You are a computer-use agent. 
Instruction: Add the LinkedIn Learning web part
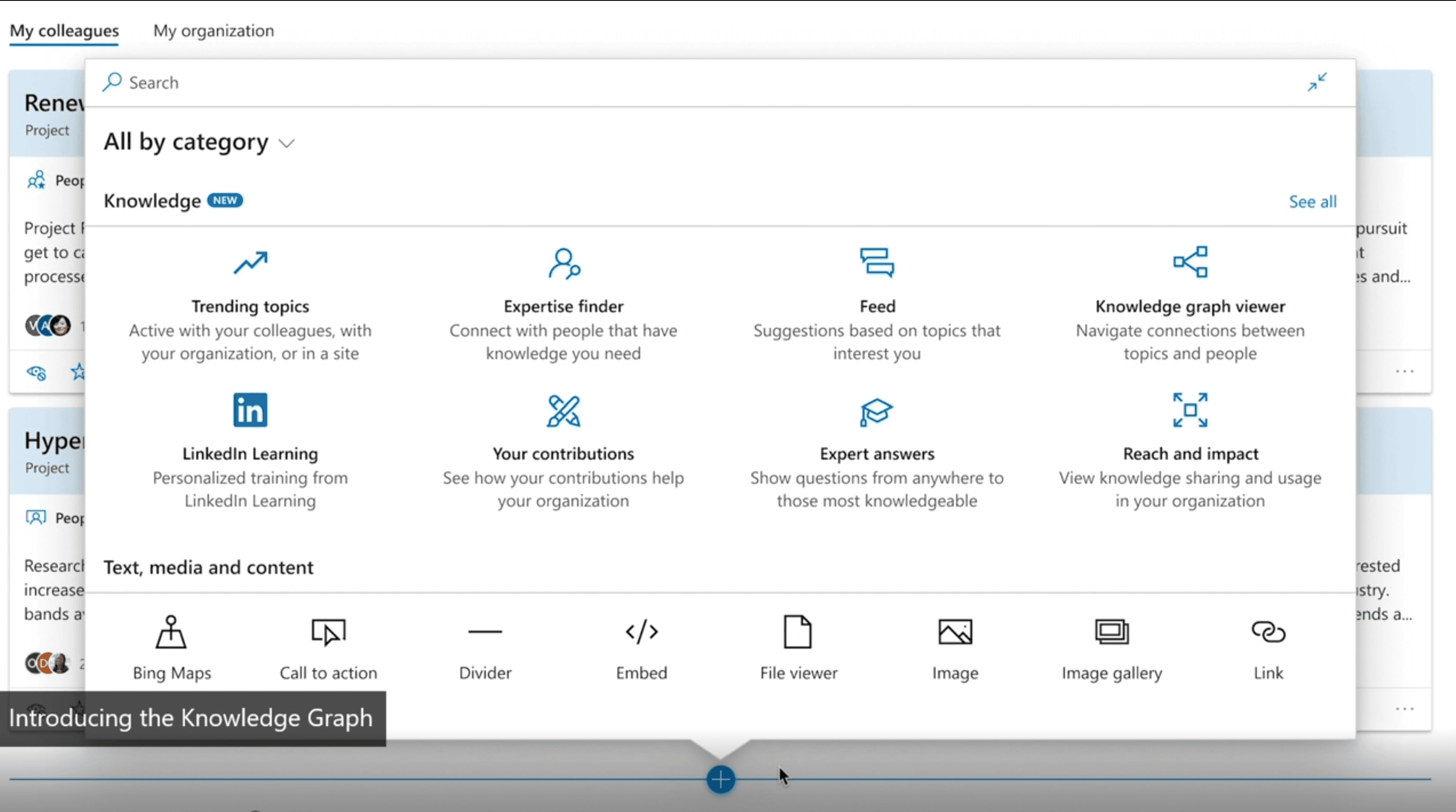tap(250, 452)
